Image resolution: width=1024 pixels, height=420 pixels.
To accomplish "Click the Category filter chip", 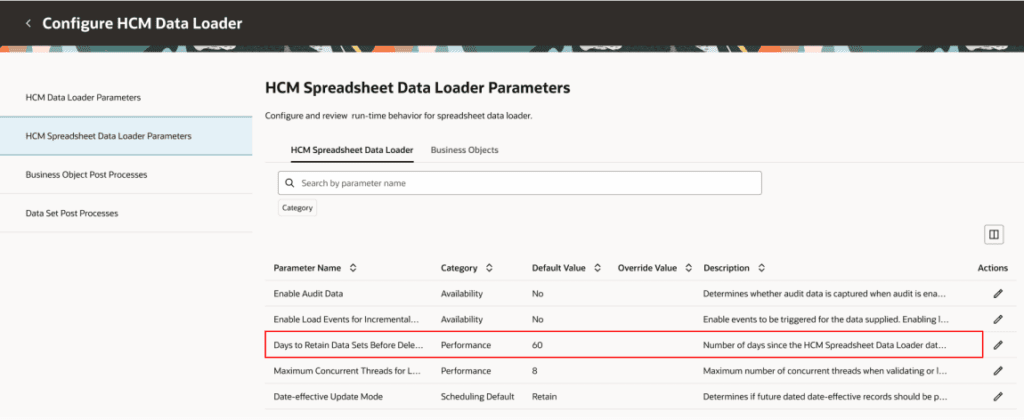I will pyautogui.click(x=297, y=208).
